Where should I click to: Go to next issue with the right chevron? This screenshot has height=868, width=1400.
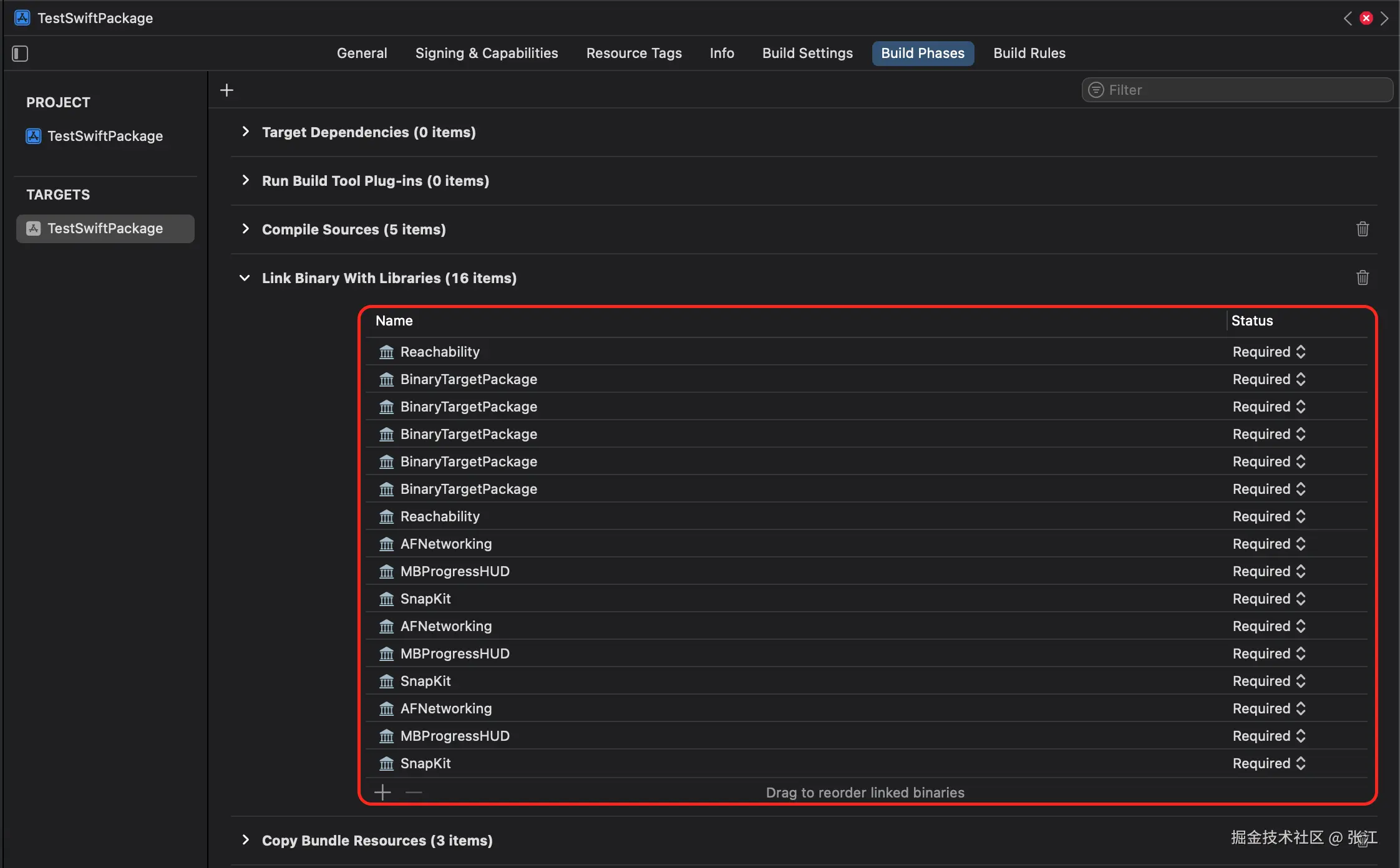point(1385,18)
